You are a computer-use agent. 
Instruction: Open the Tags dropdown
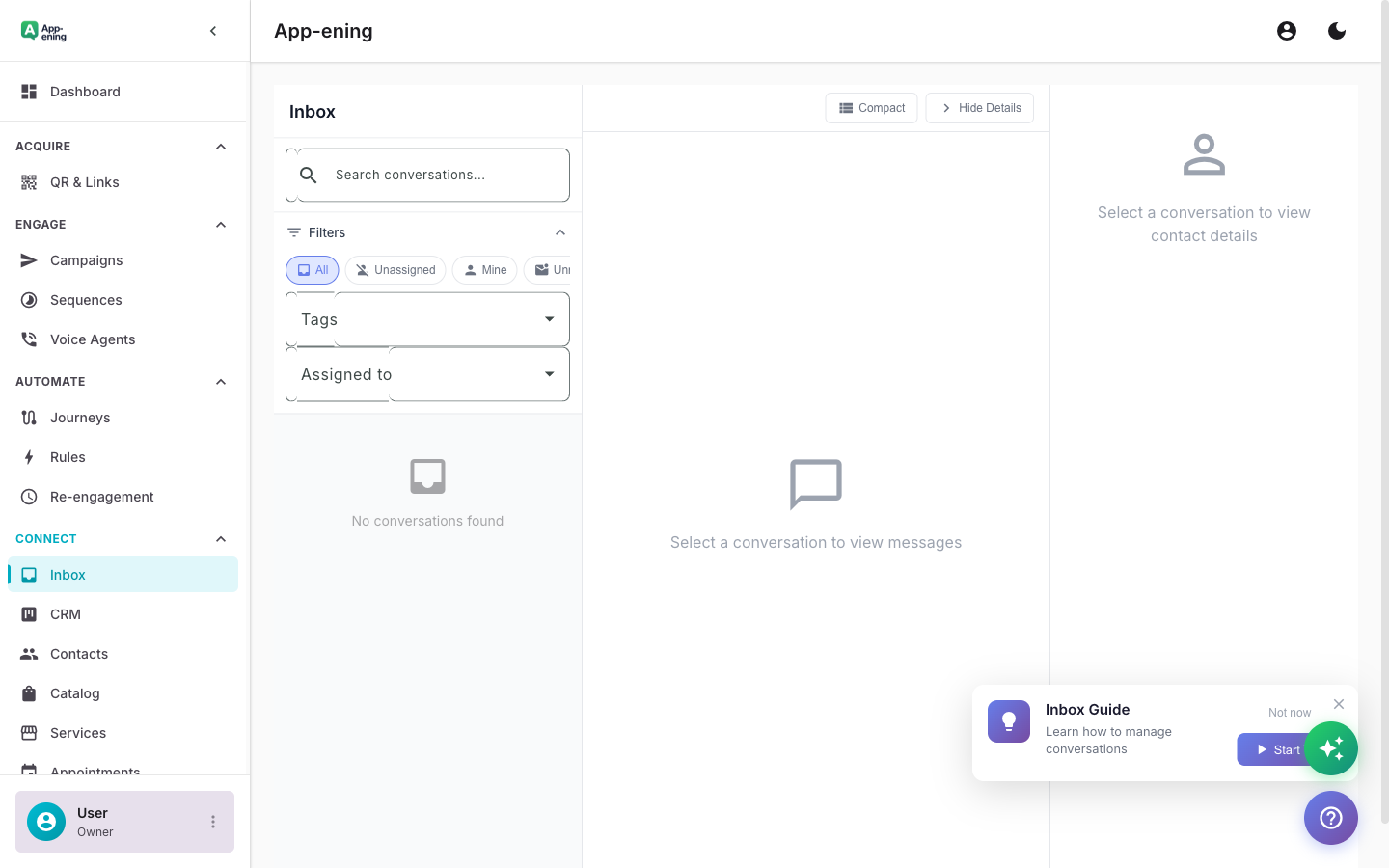pos(427,319)
